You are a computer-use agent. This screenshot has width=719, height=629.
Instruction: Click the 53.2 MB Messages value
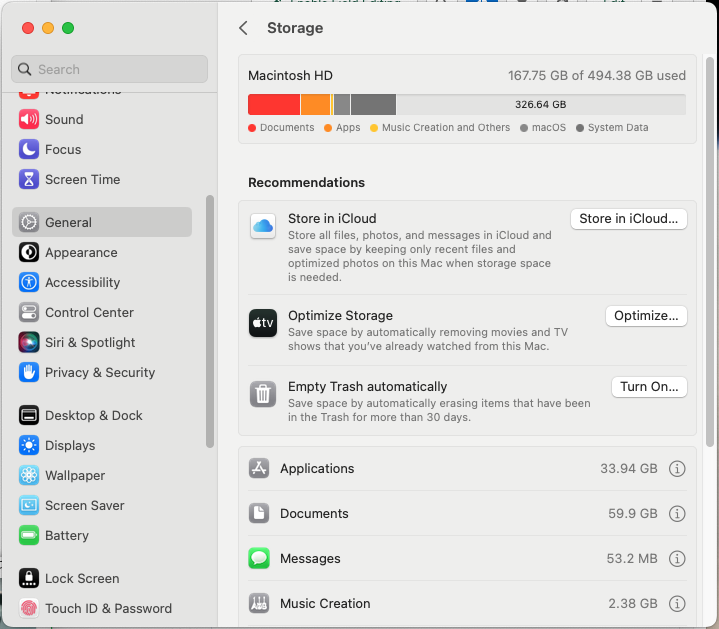632,558
